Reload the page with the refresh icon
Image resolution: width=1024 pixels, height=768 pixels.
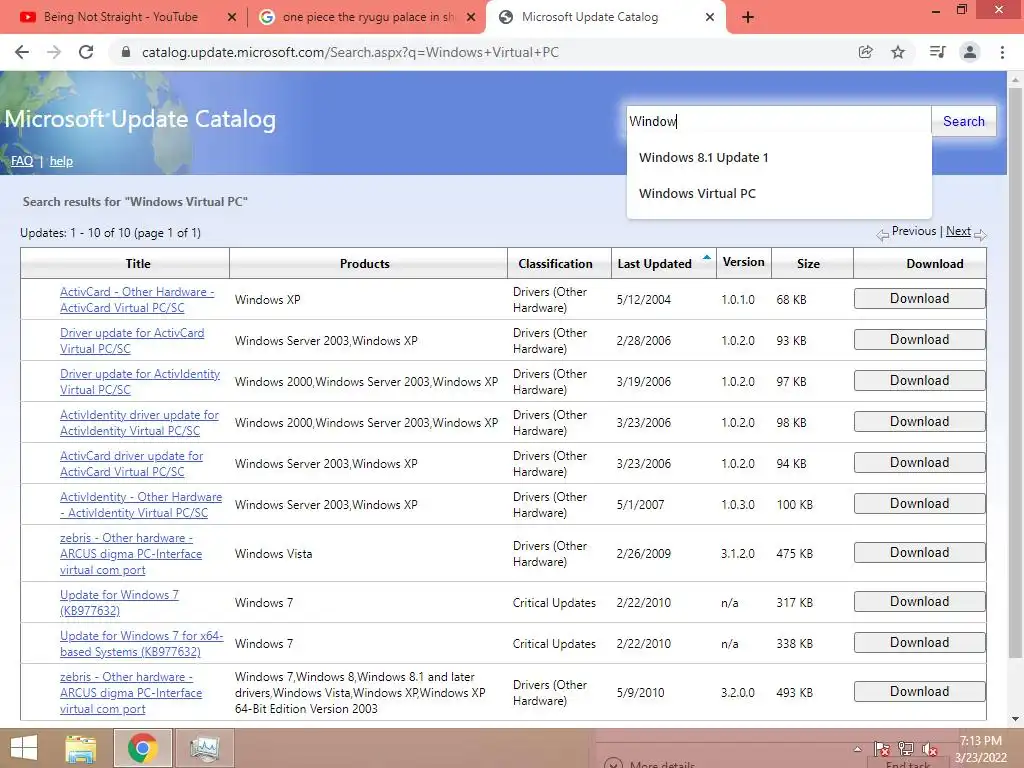(86, 52)
